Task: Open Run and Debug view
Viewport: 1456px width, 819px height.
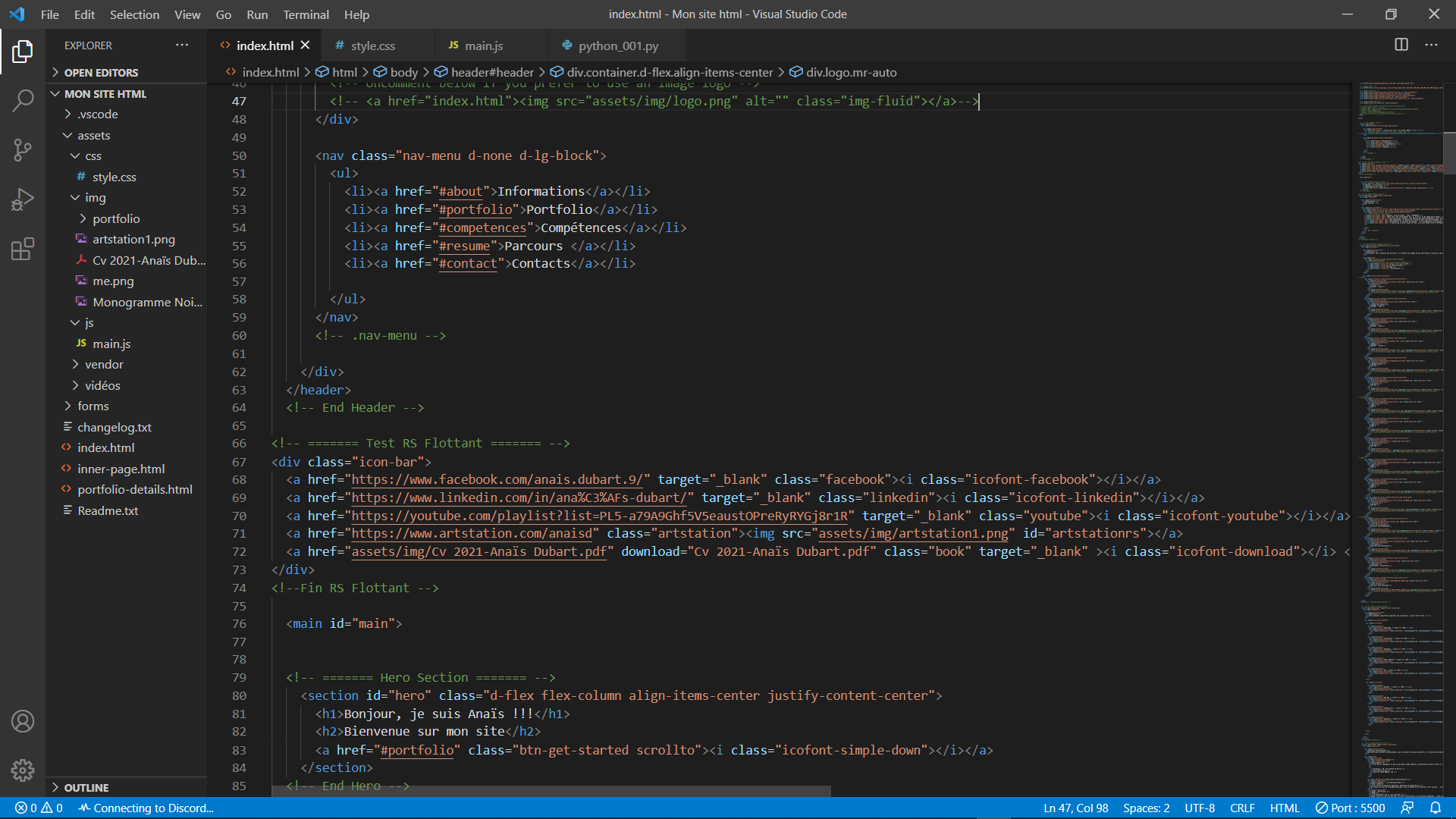Action: [x=23, y=199]
